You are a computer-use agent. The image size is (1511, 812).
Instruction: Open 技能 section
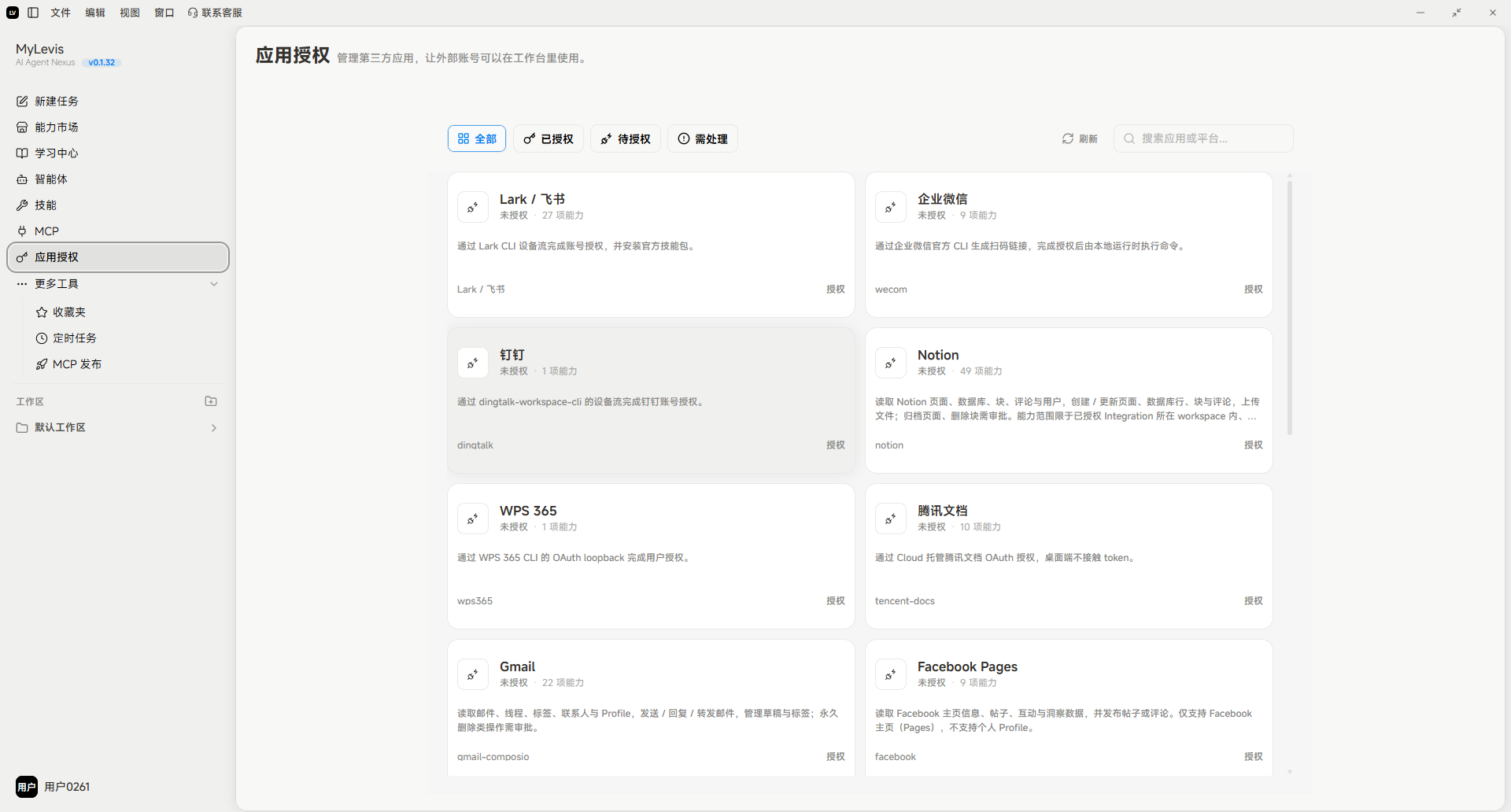(118, 205)
